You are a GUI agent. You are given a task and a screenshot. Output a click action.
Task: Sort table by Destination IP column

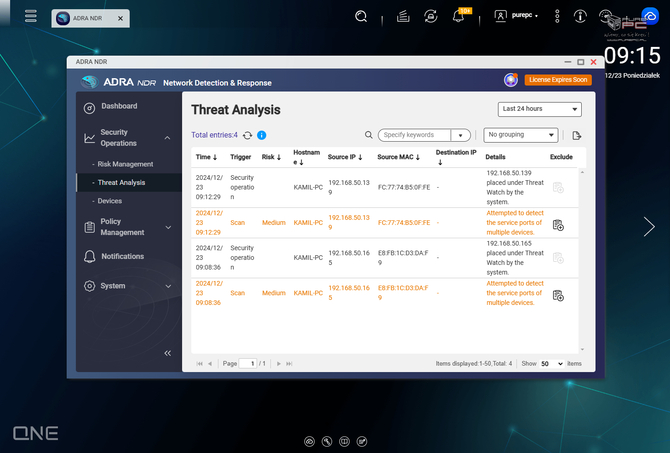pyautogui.click(x=456, y=157)
